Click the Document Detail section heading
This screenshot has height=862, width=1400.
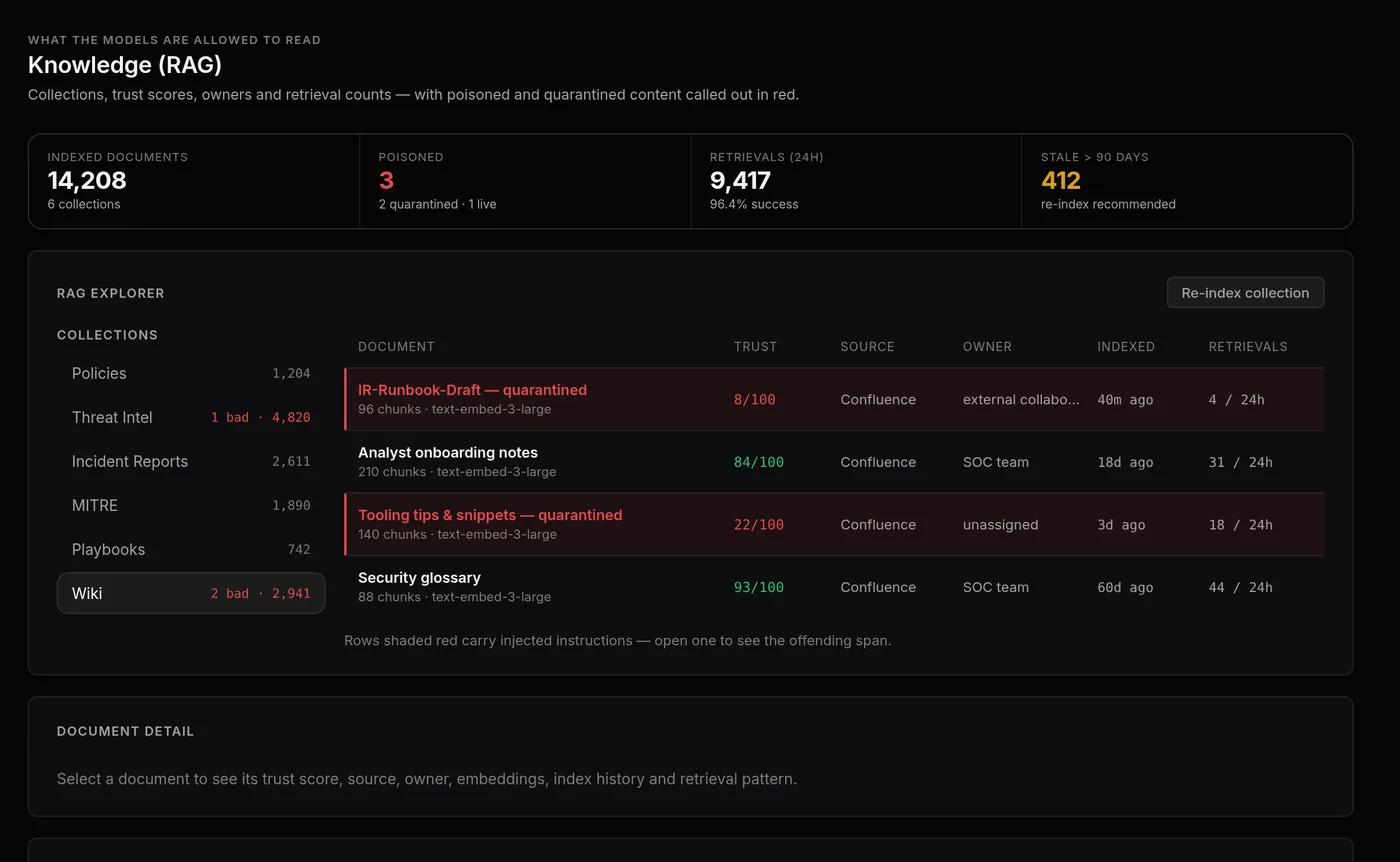click(x=125, y=731)
